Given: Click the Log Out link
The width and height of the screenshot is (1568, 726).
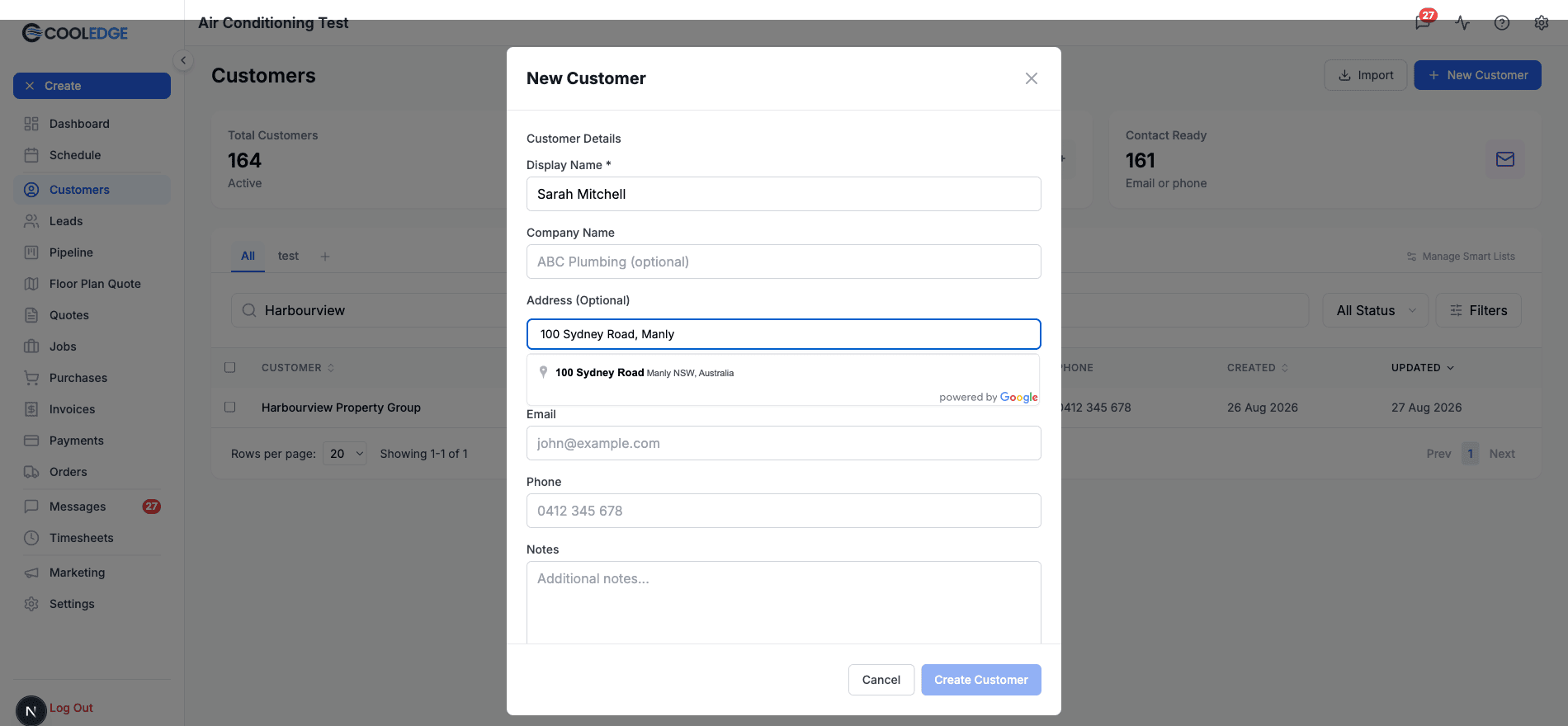Looking at the screenshot, I should click(71, 708).
